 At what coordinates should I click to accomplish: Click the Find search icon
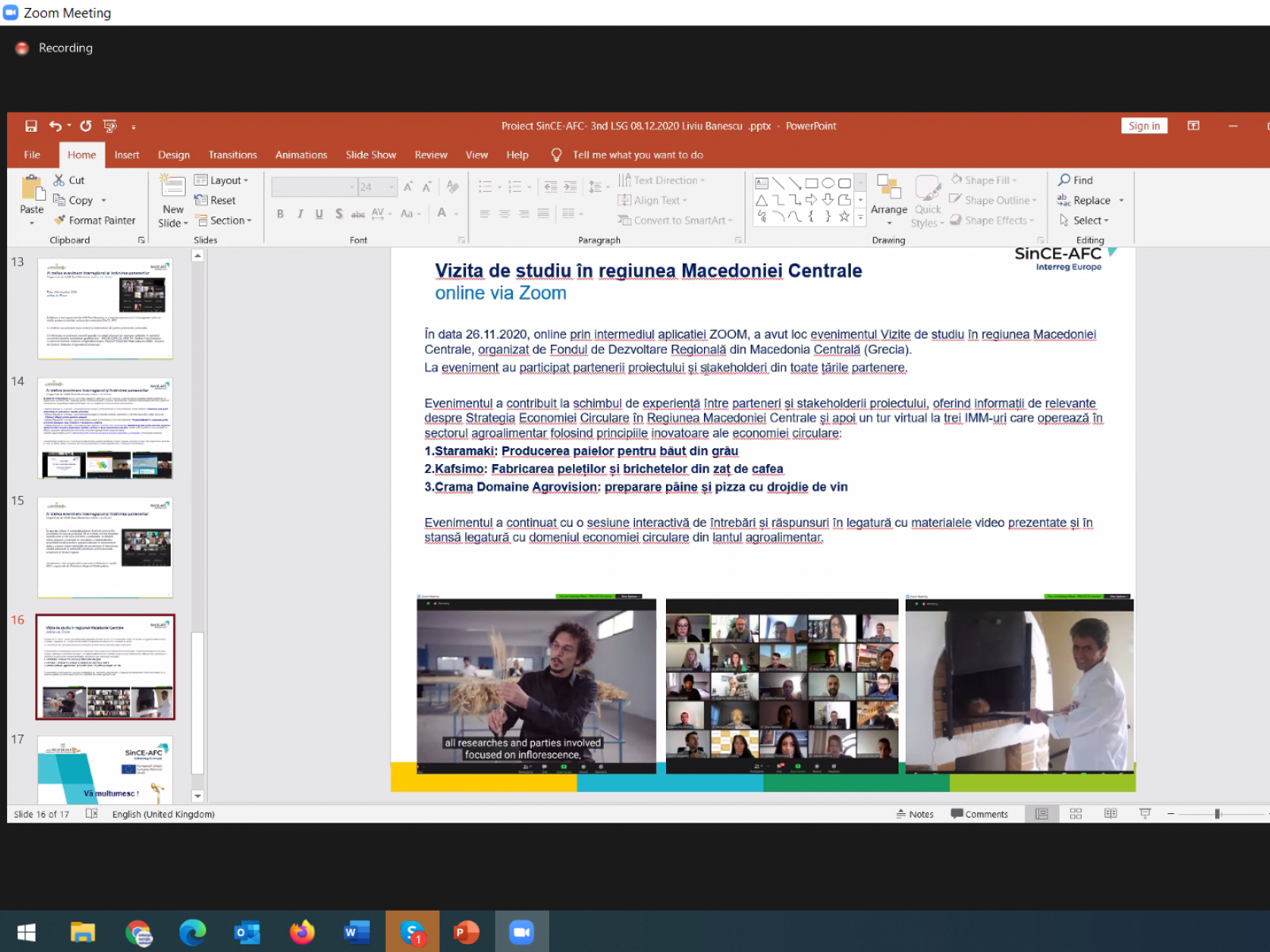(x=1065, y=180)
